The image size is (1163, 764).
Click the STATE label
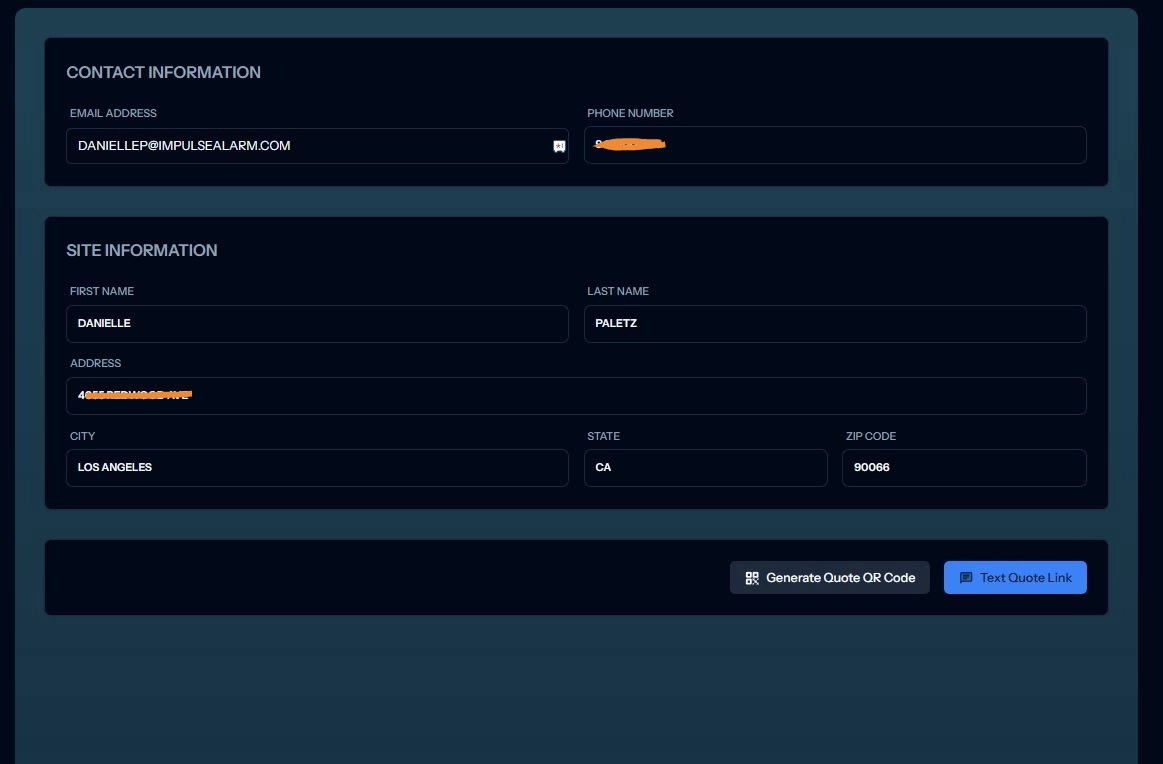tap(603, 436)
